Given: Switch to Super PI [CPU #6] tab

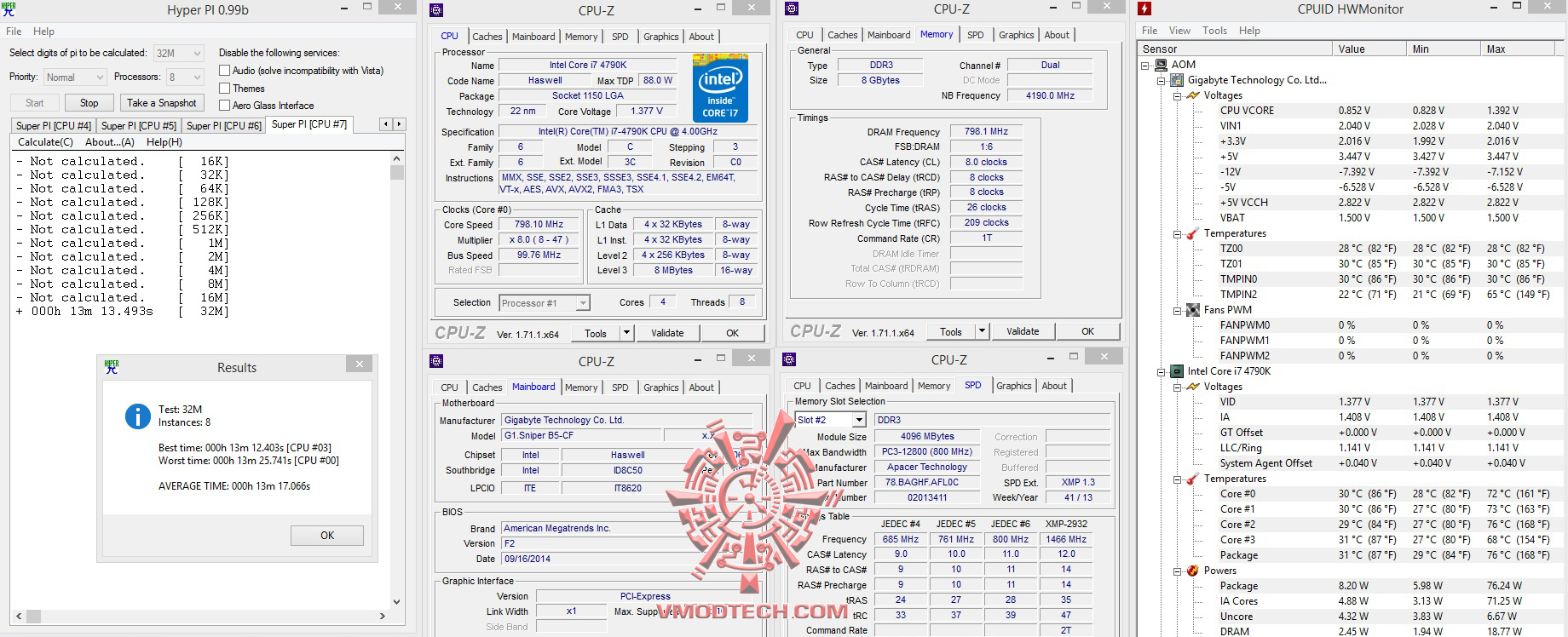Looking at the screenshot, I should tap(223, 126).
